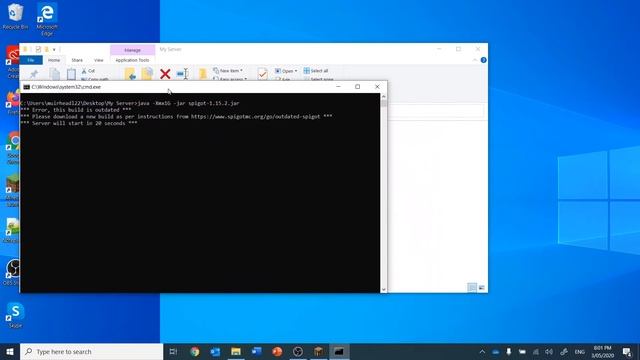Click the cmd.exe title bar icon
The image size is (640, 360).
(x=27, y=87)
